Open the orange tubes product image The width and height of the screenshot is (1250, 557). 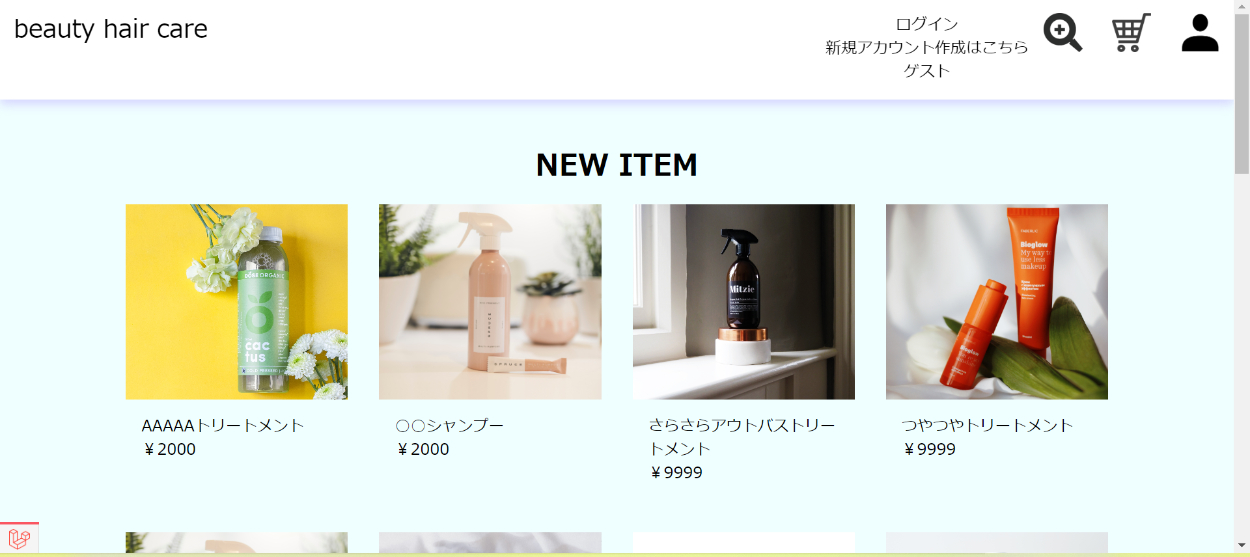[997, 302]
